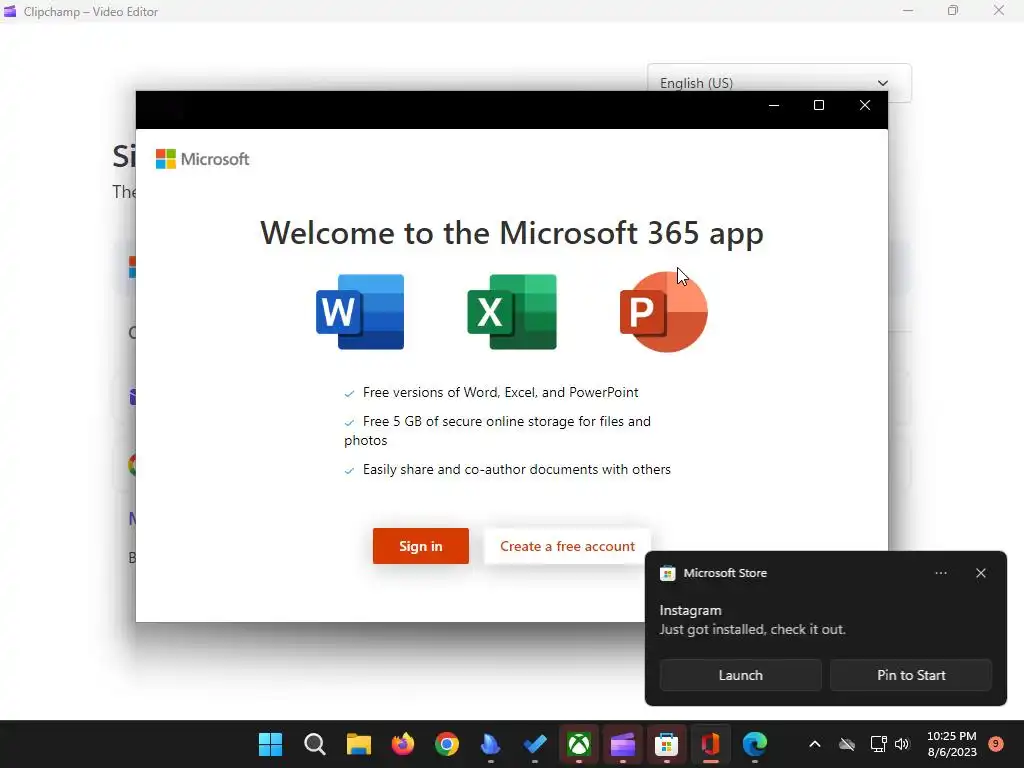Open notification center badge showing 9

point(996,744)
